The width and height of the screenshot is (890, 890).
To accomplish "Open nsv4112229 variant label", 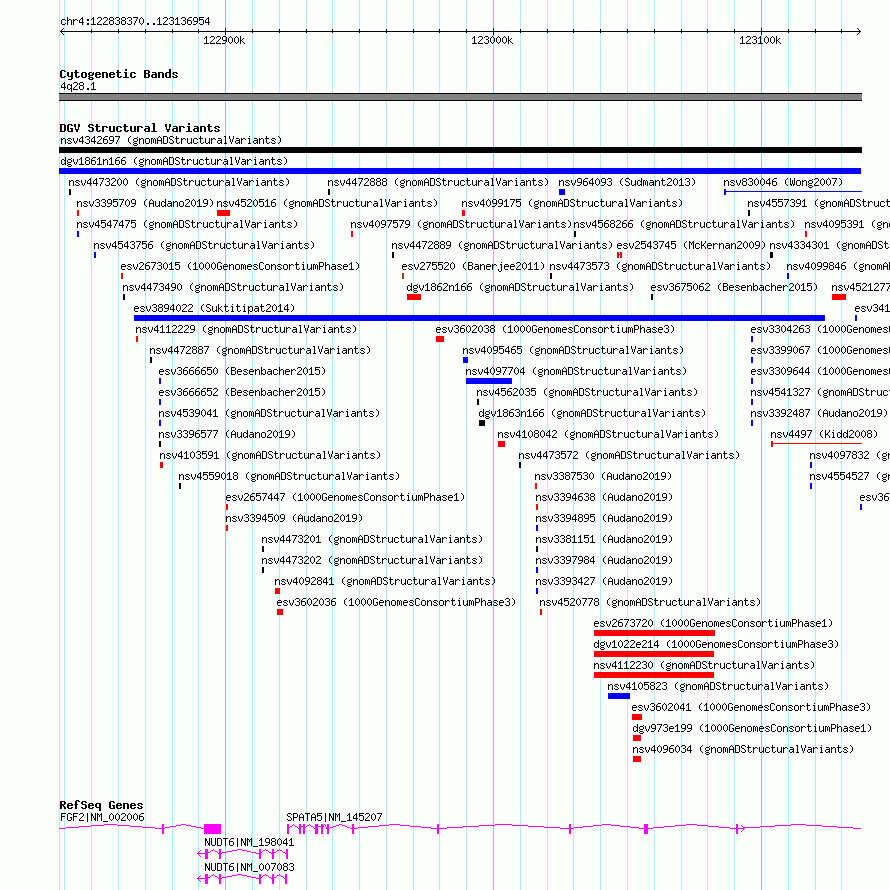I will click(246, 329).
